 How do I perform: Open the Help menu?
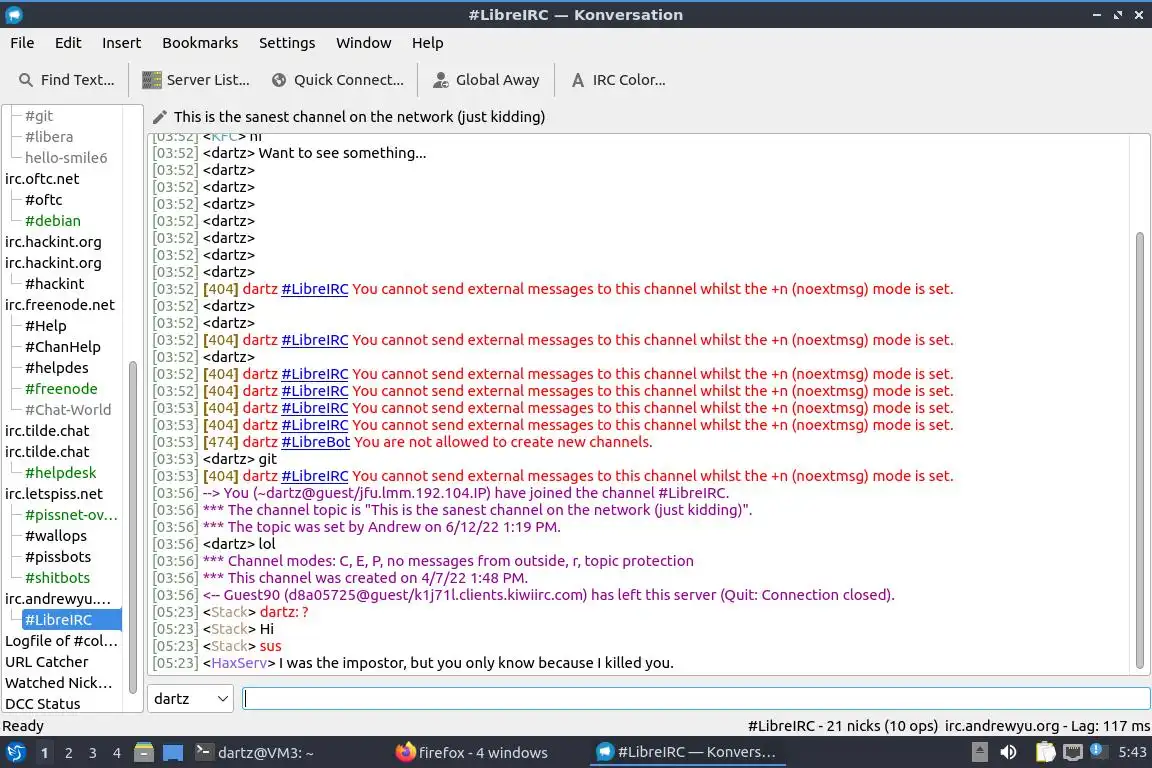[428, 43]
